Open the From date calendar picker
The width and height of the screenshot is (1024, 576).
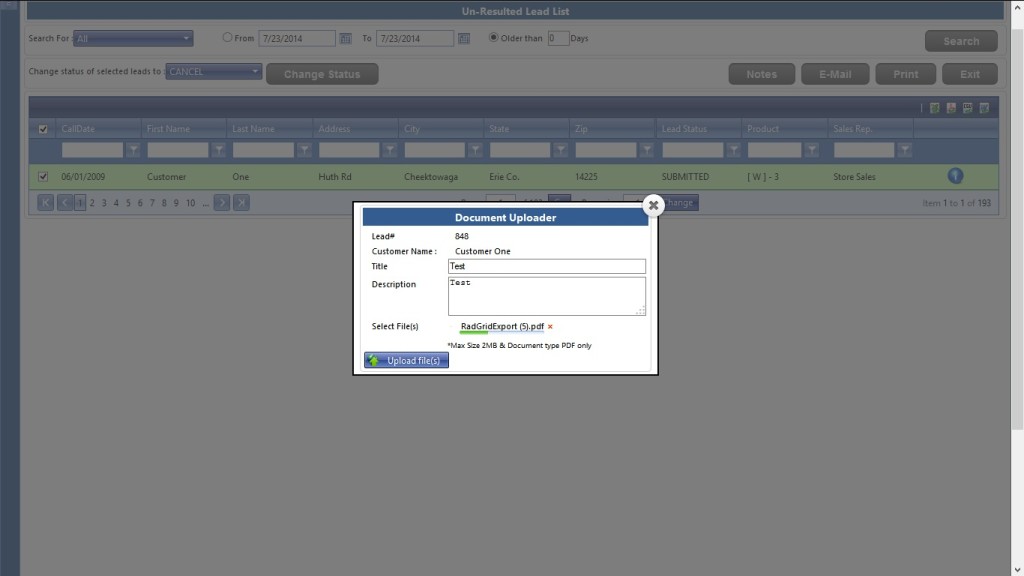[345, 39]
